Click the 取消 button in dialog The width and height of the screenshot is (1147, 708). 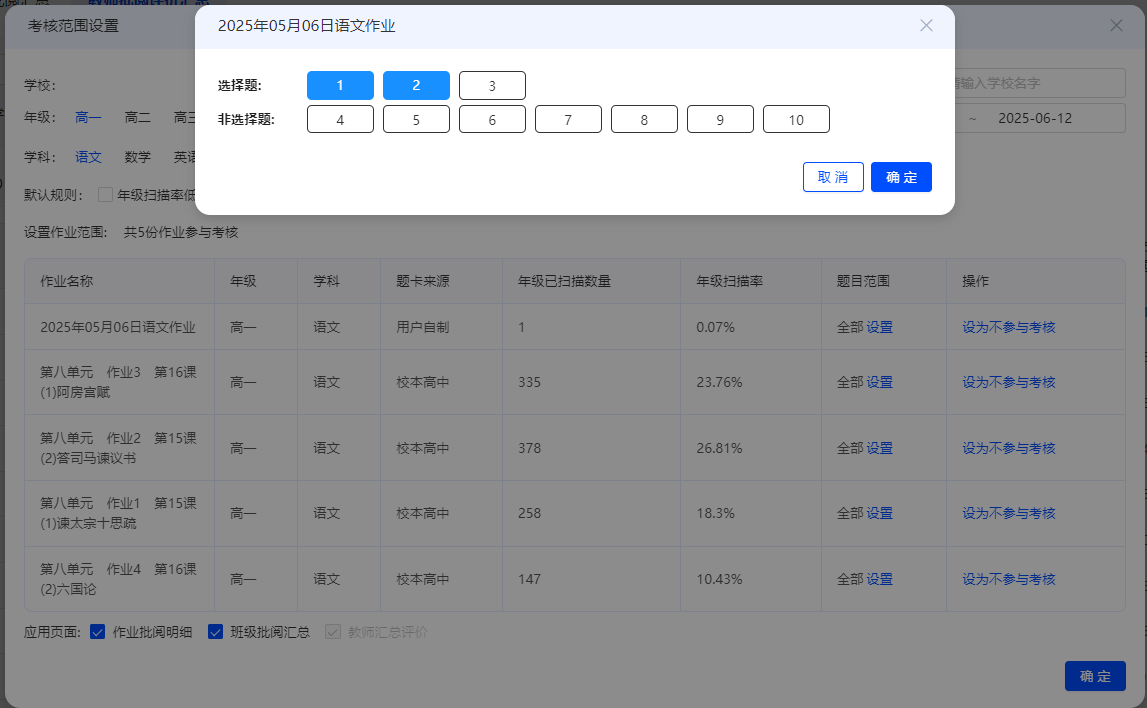(x=833, y=177)
